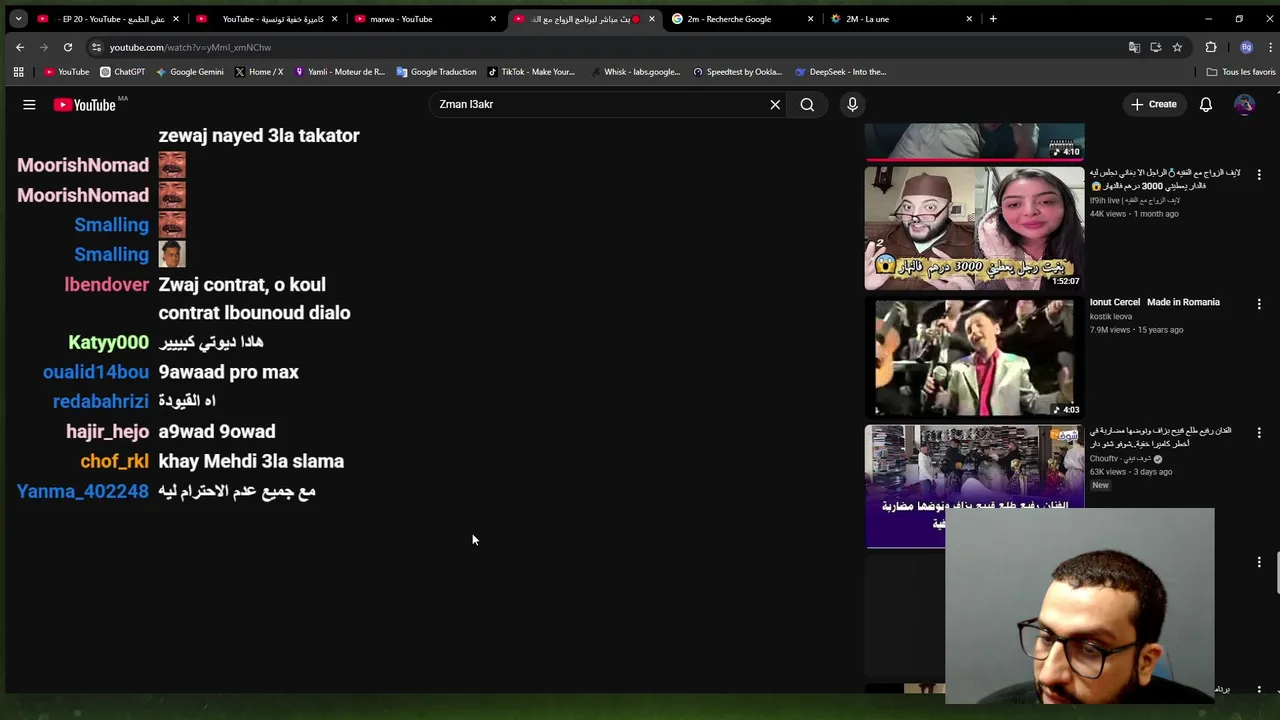Open the 'Home / X' bookmark
Viewport: 1280px width, 720px height.
point(259,72)
